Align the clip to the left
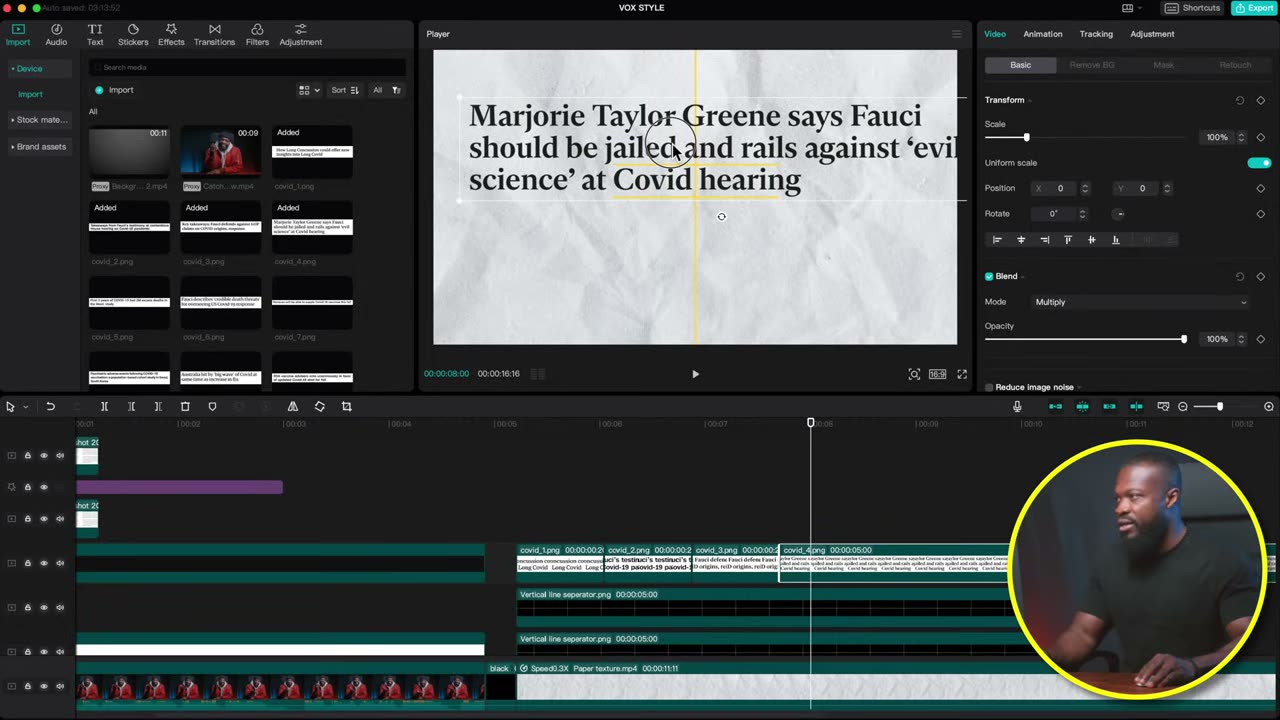The height and width of the screenshot is (720, 1280). point(997,240)
